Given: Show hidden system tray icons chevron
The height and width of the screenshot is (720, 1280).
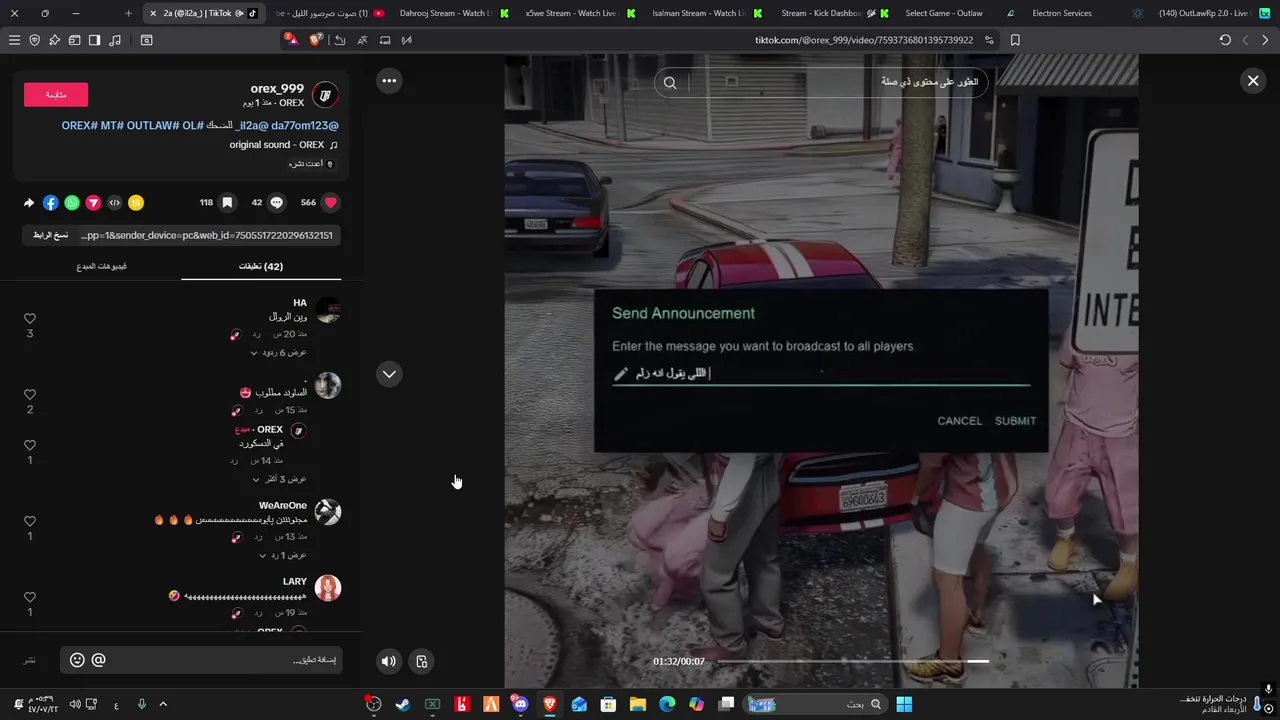Looking at the screenshot, I should pyautogui.click(x=163, y=704).
